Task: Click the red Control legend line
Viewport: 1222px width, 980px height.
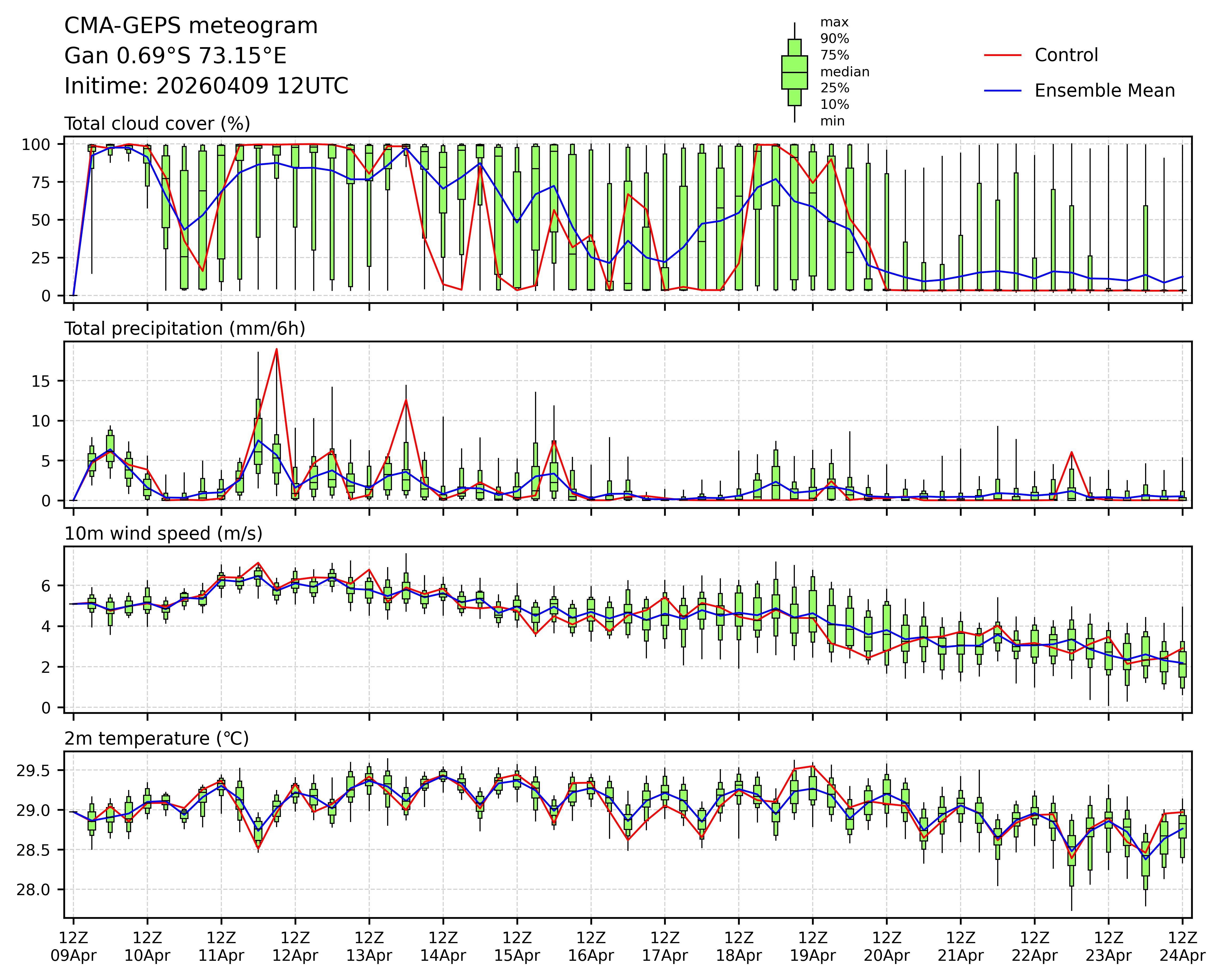Action: coord(1002,56)
